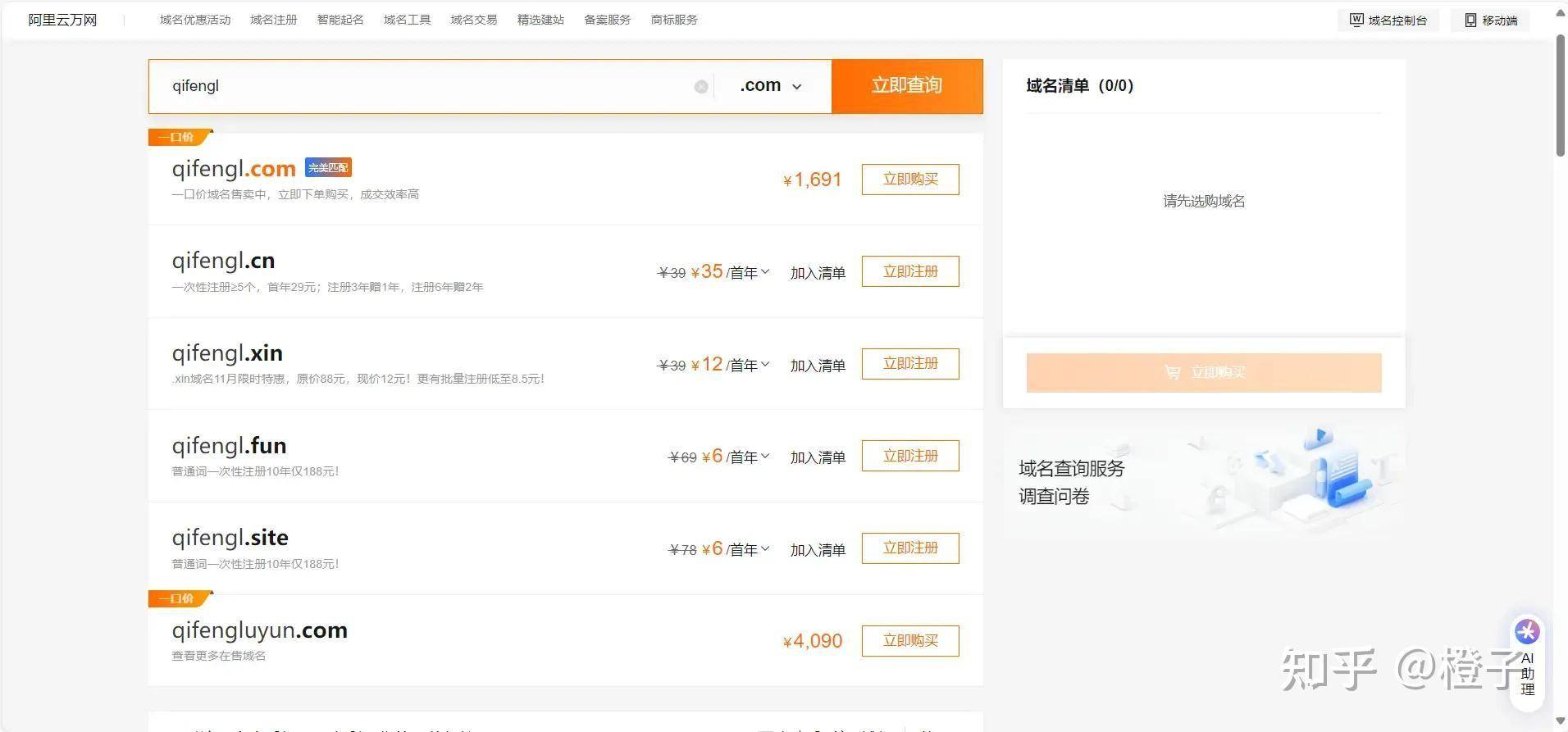1568x732 pixels.
Task: Register qifengl.site with 立即注册
Action: (x=910, y=548)
